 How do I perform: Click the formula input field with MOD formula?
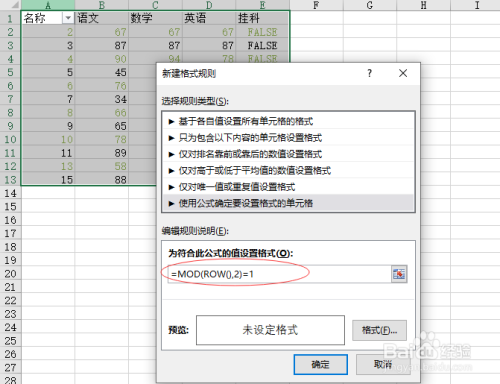tap(279, 274)
